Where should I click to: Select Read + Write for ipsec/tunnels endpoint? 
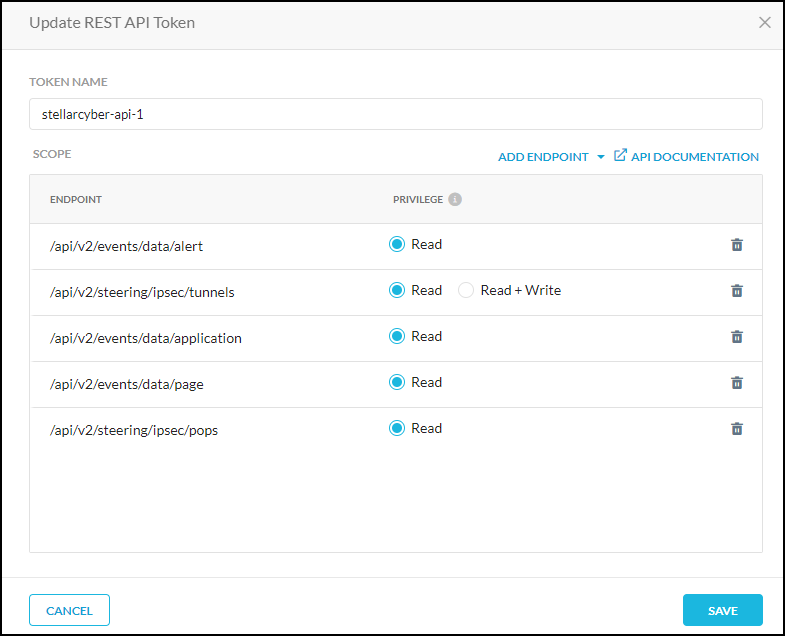tap(465, 291)
